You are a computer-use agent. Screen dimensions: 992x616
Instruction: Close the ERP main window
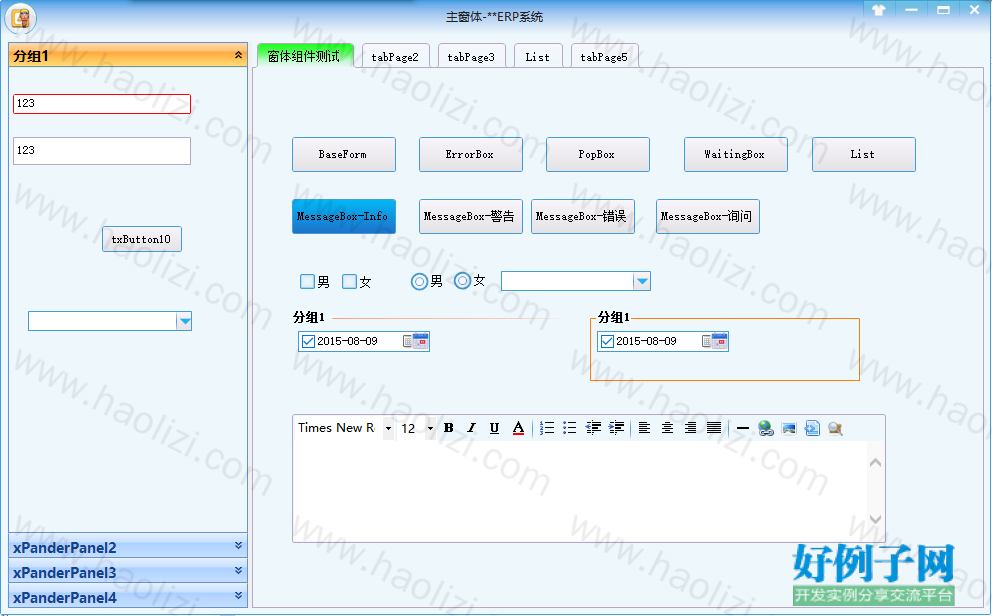[x=975, y=9]
